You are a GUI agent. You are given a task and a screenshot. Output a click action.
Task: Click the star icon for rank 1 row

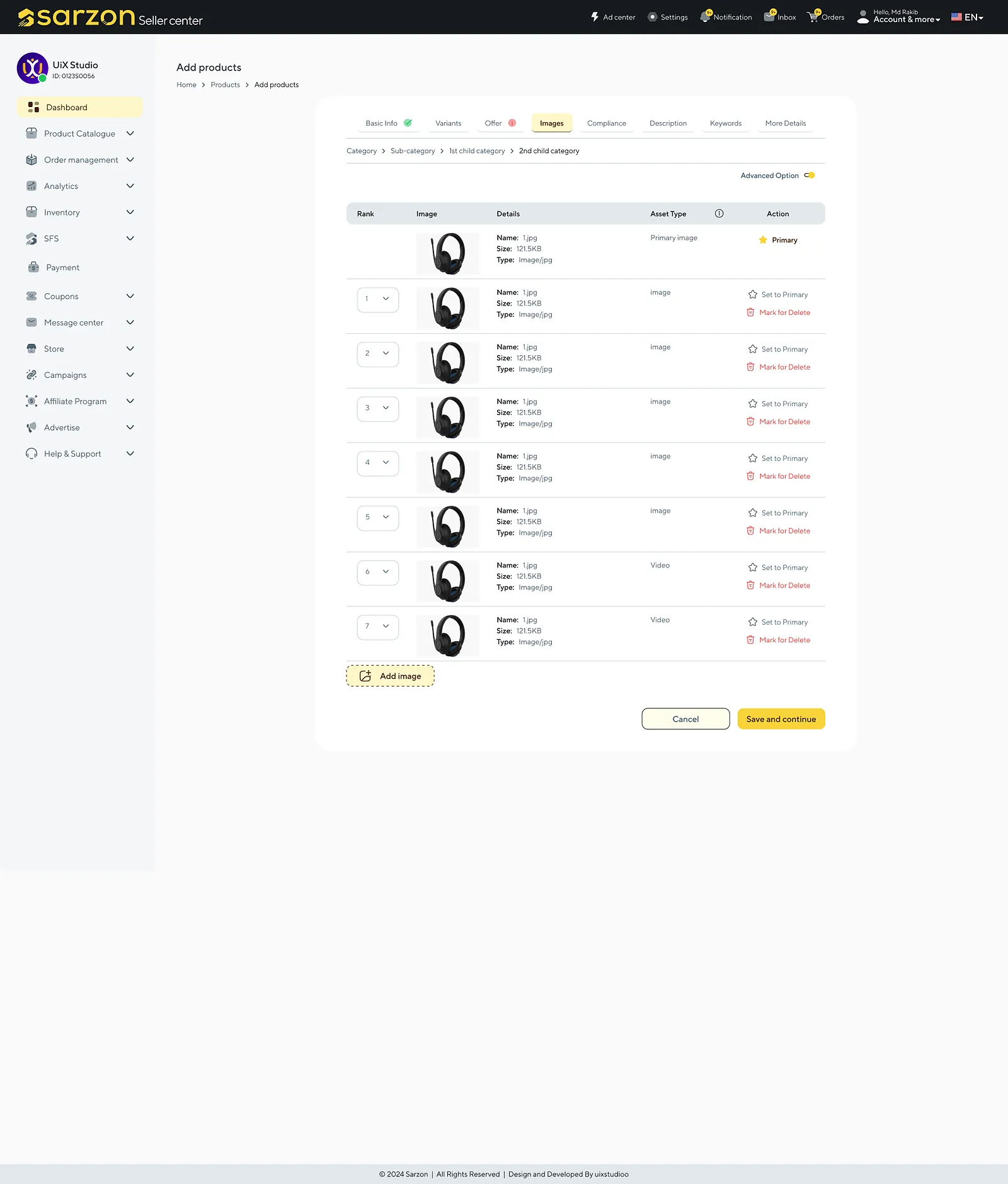(x=753, y=295)
